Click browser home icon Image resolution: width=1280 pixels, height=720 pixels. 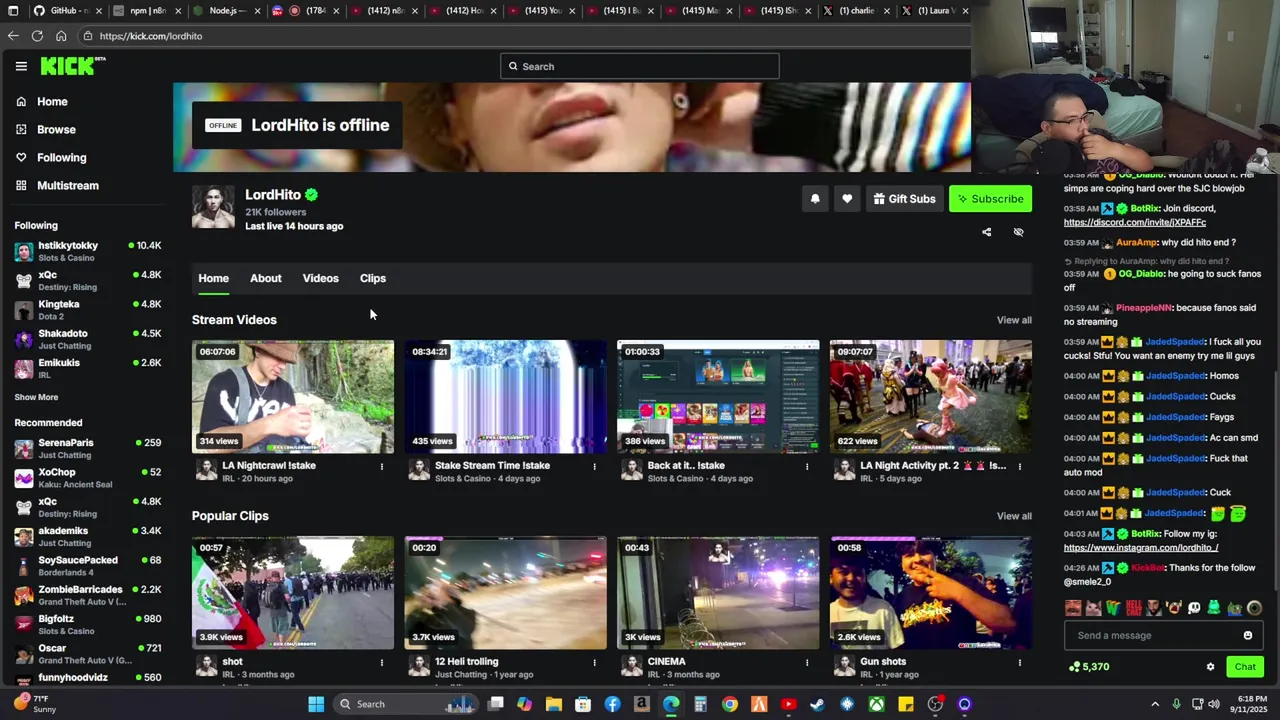[61, 36]
